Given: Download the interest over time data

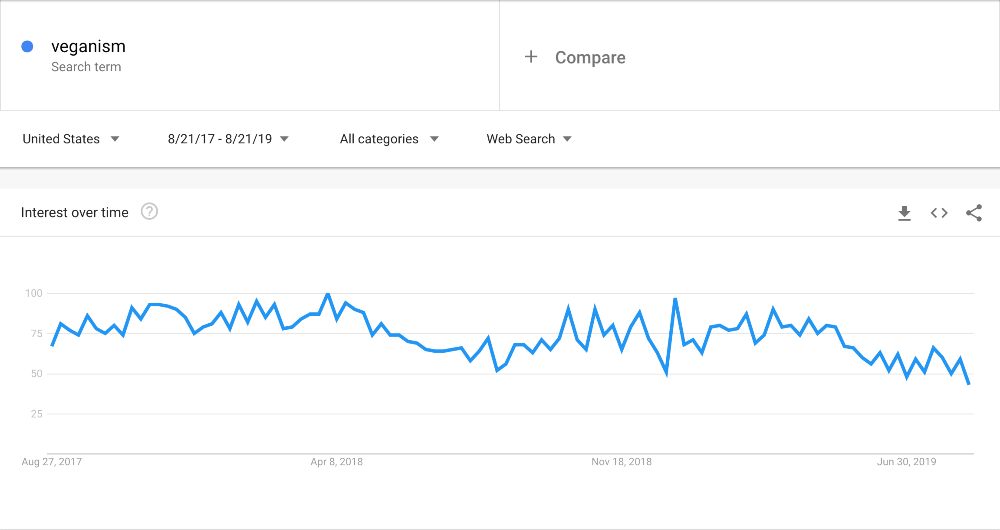Looking at the screenshot, I should click(904, 213).
